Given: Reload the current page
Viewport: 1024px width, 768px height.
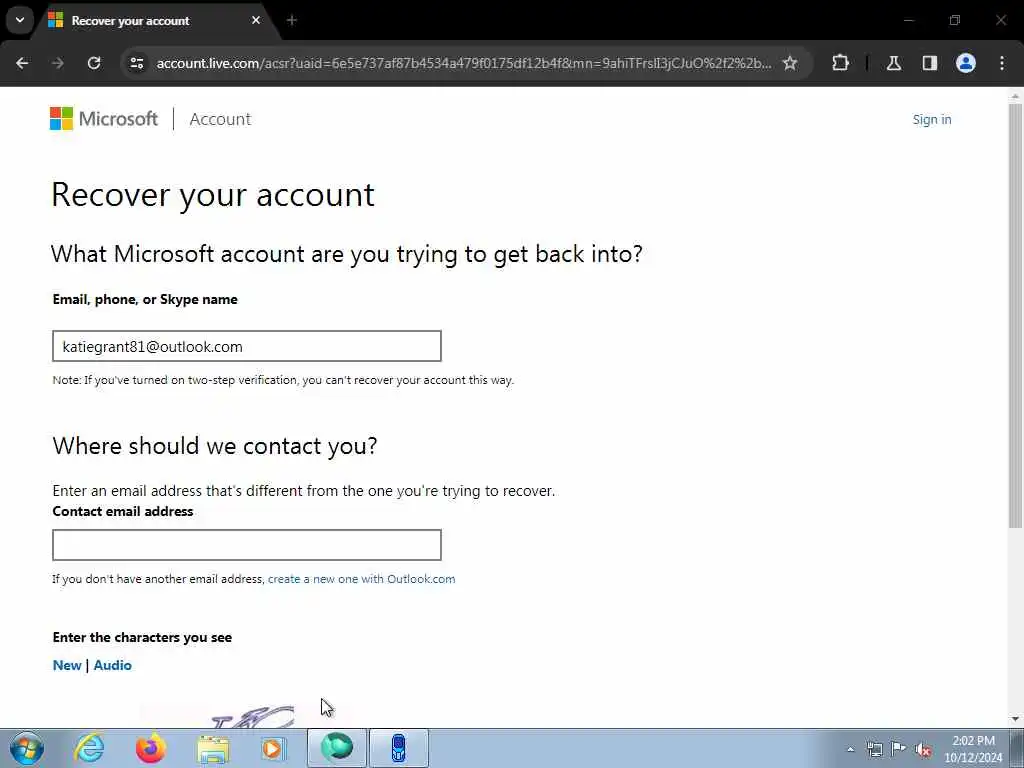Looking at the screenshot, I should coord(94,63).
